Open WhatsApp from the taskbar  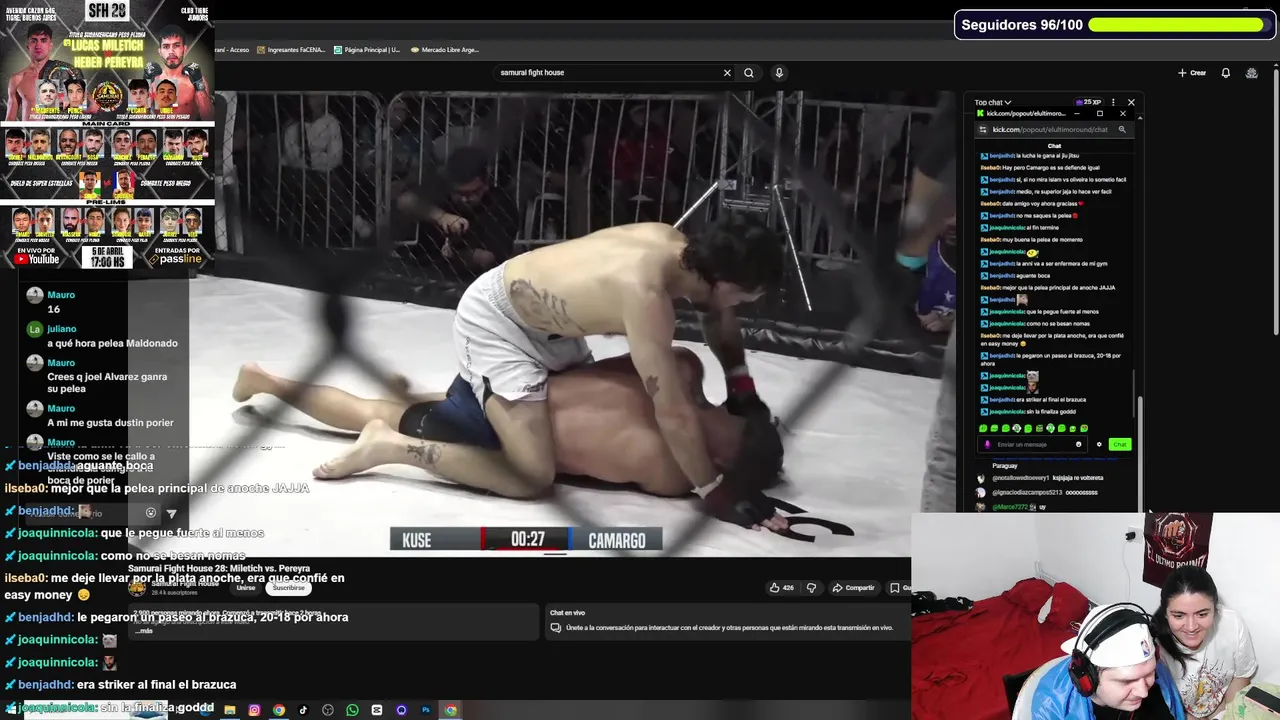click(352, 710)
